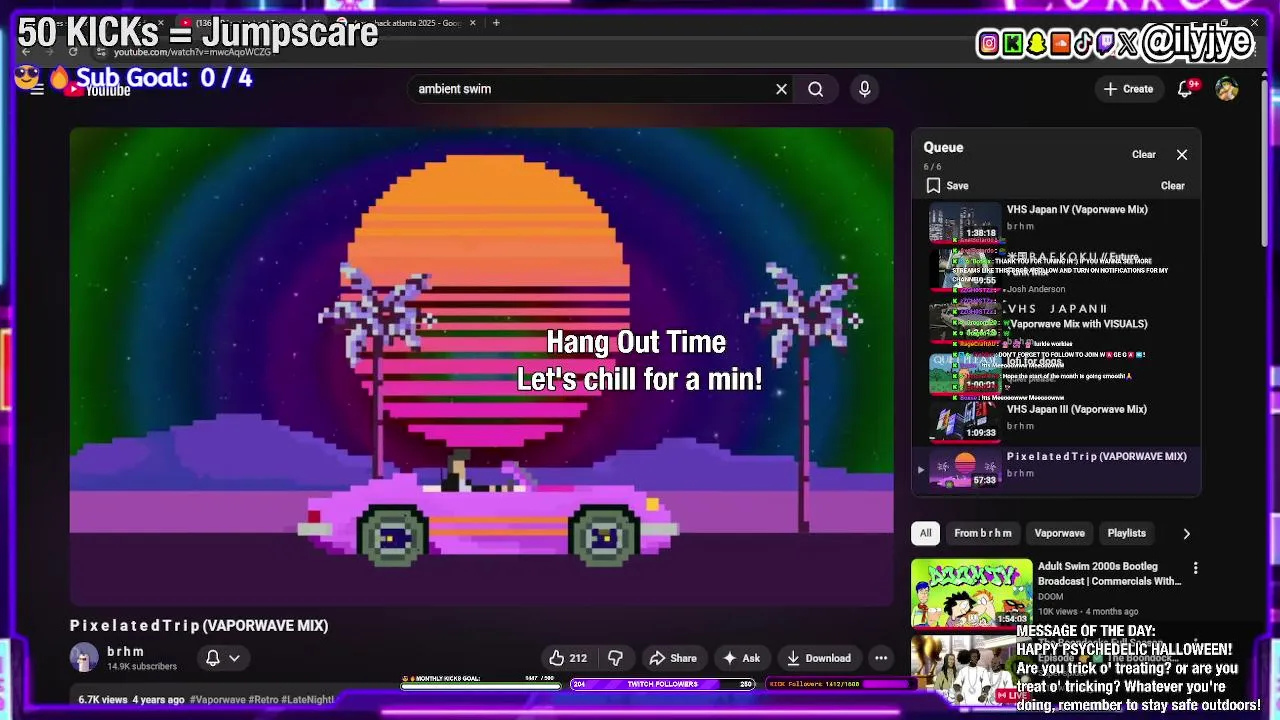Open more actions three-dot menu
Screen dimensions: 1280x720
tap(881, 658)
